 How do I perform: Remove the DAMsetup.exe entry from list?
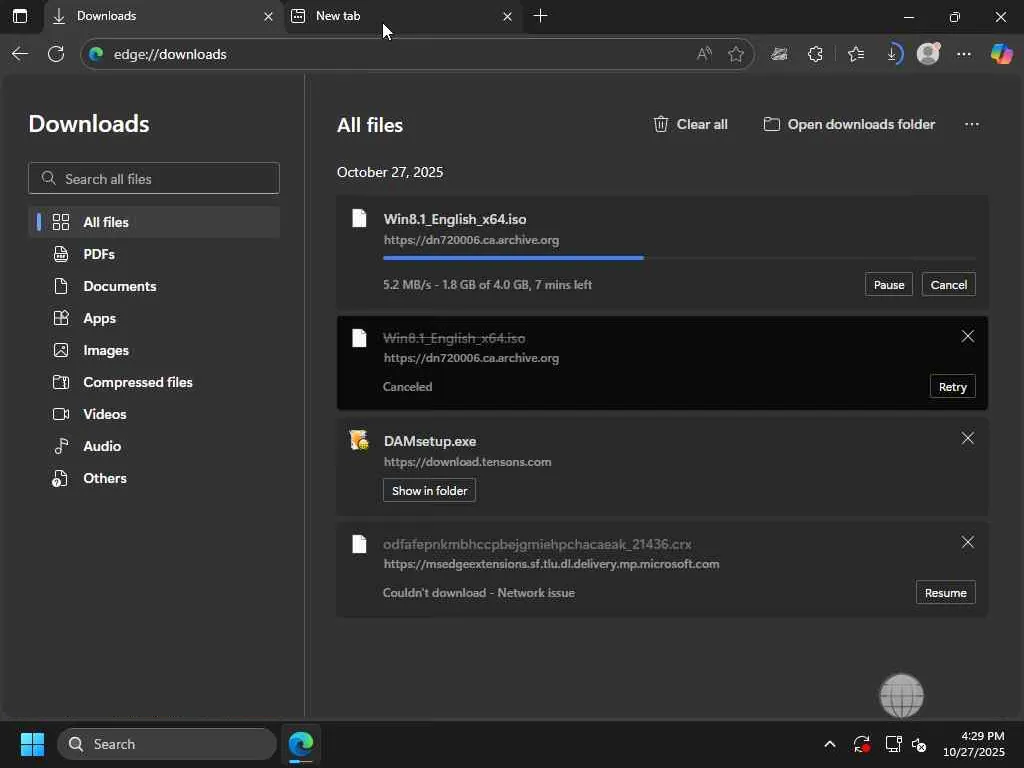tap(967, 438)
